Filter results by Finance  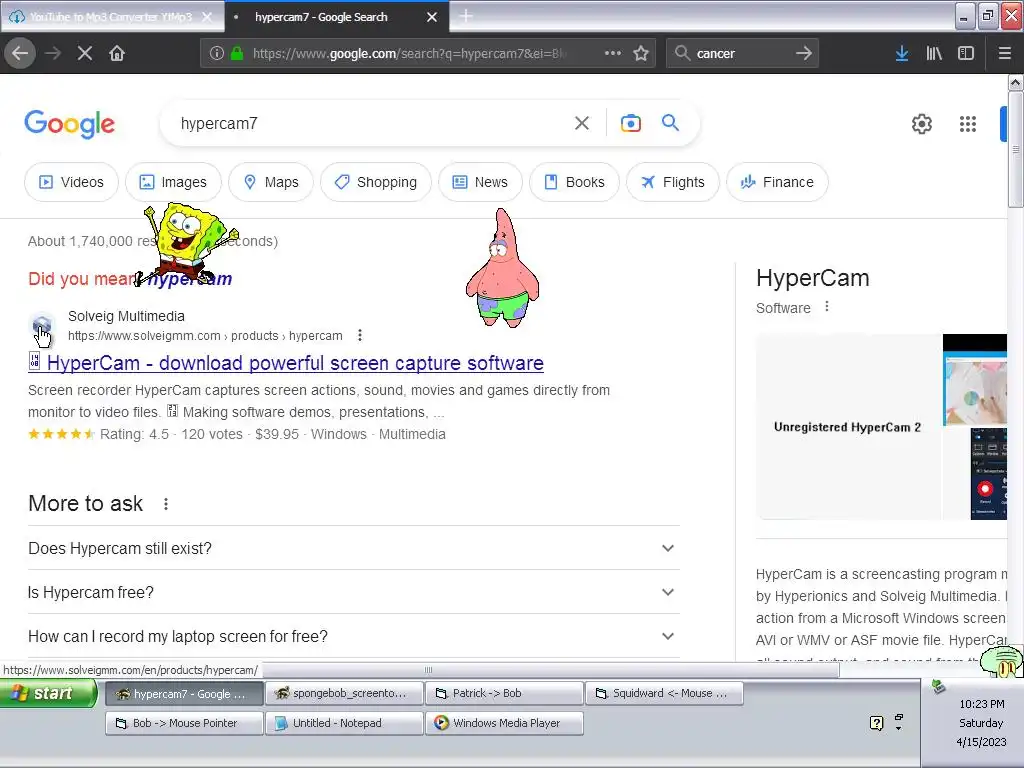pos(777,182)
